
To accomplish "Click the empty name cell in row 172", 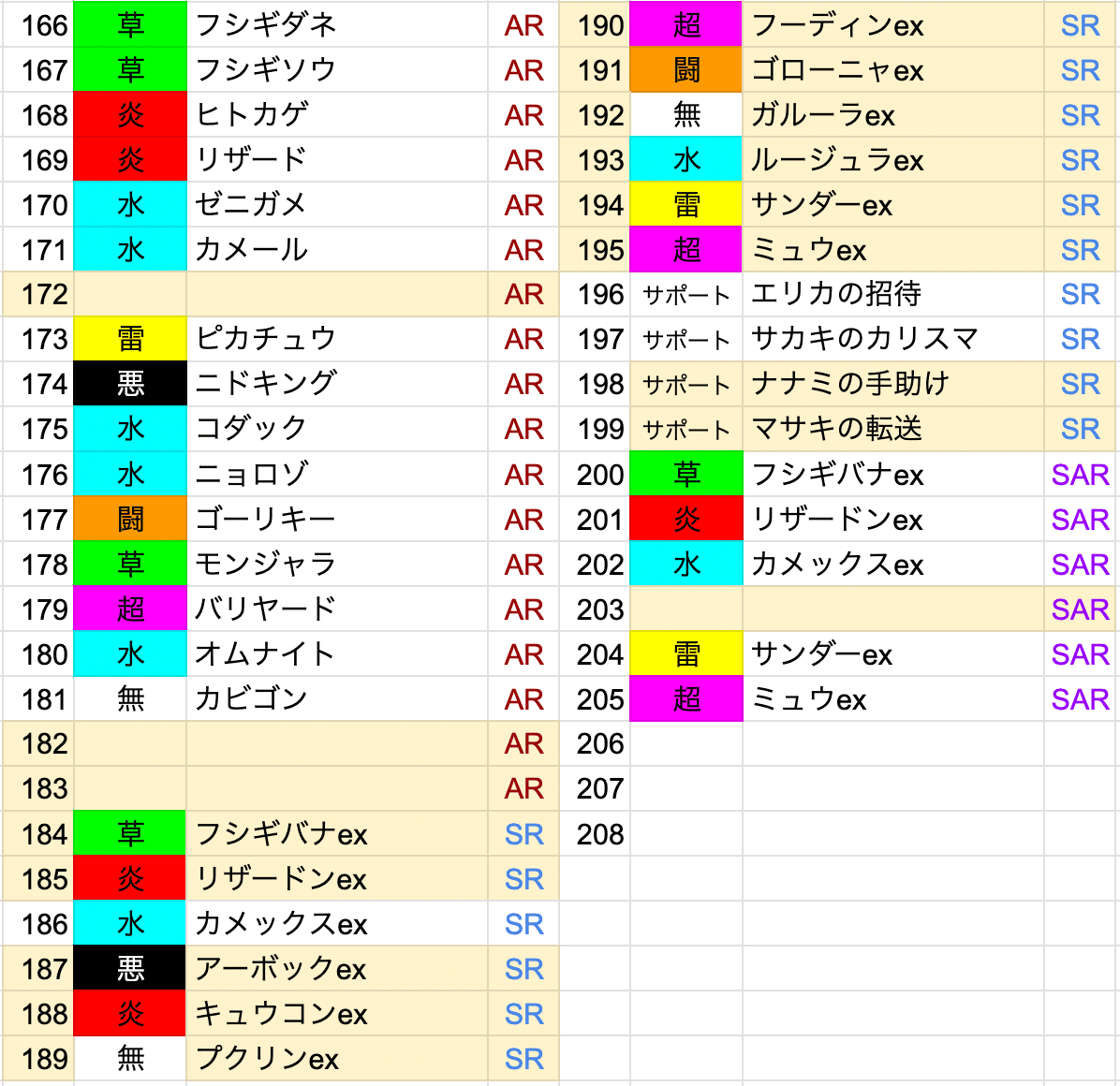I will [x=337, y=294].
